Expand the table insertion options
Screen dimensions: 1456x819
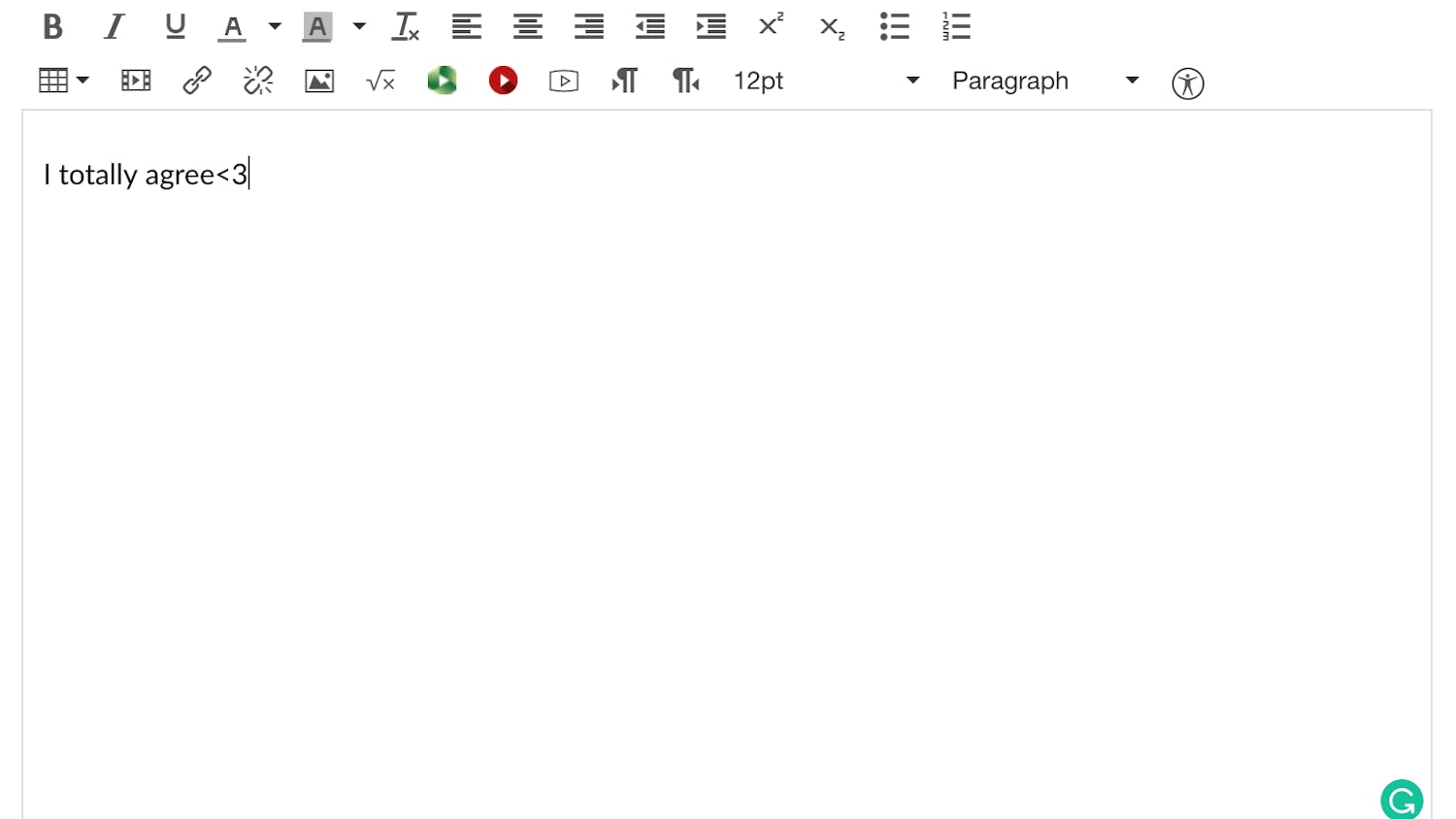[x=83, y=81]
